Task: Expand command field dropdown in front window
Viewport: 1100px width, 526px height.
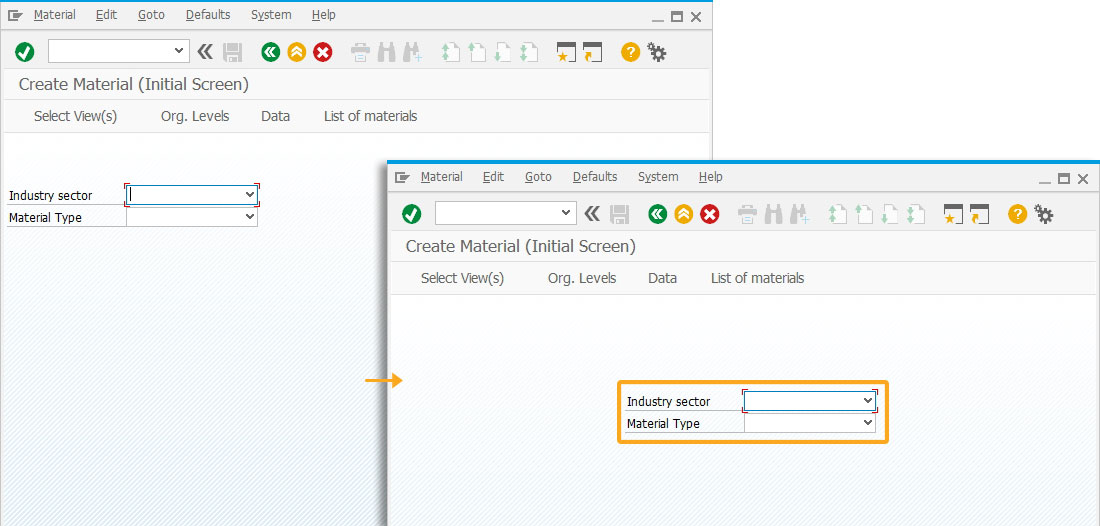Action: click(x=565, y=213)
